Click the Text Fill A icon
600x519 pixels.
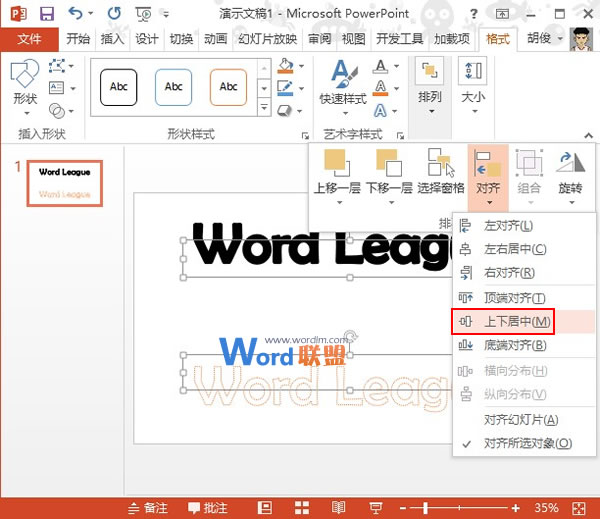(380, 67)
